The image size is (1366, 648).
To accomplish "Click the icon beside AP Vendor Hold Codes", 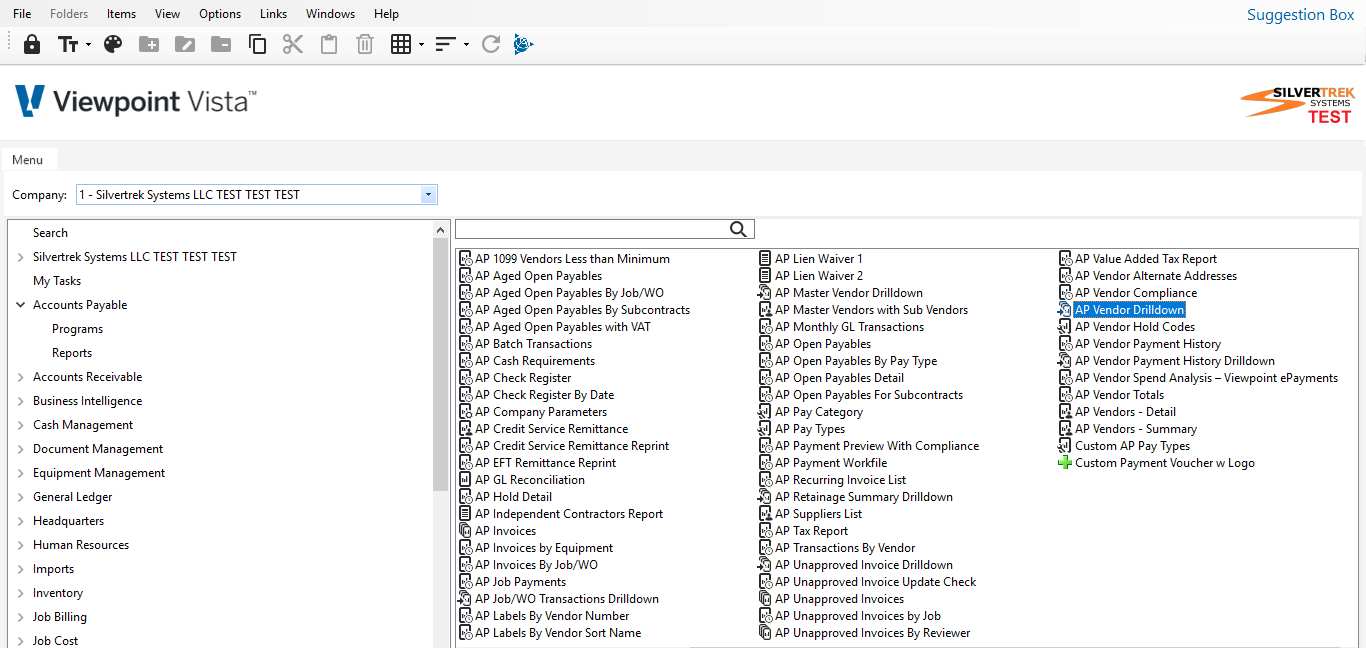I will point(1065,327).
